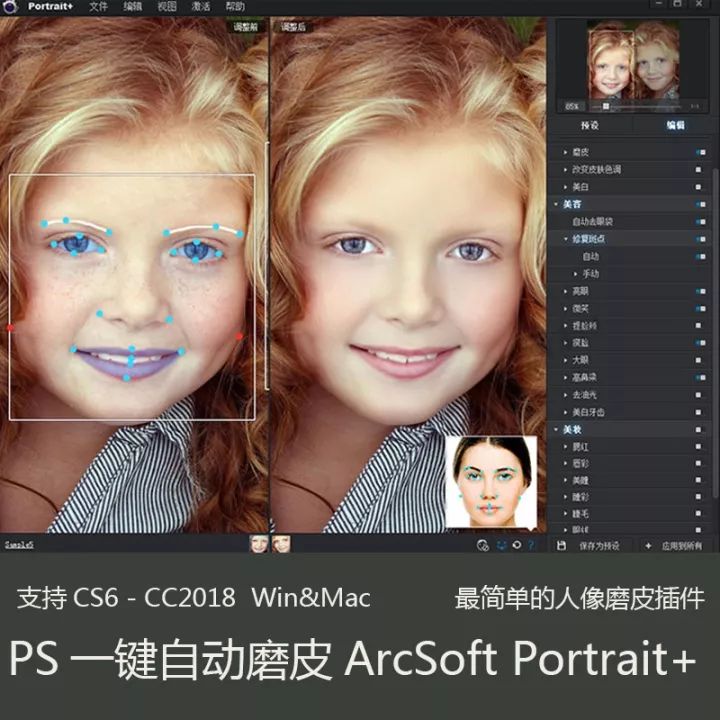This screenshot has height=720, width=720.
Task: Switch to the 预设 tab
Action: [590, 126]
